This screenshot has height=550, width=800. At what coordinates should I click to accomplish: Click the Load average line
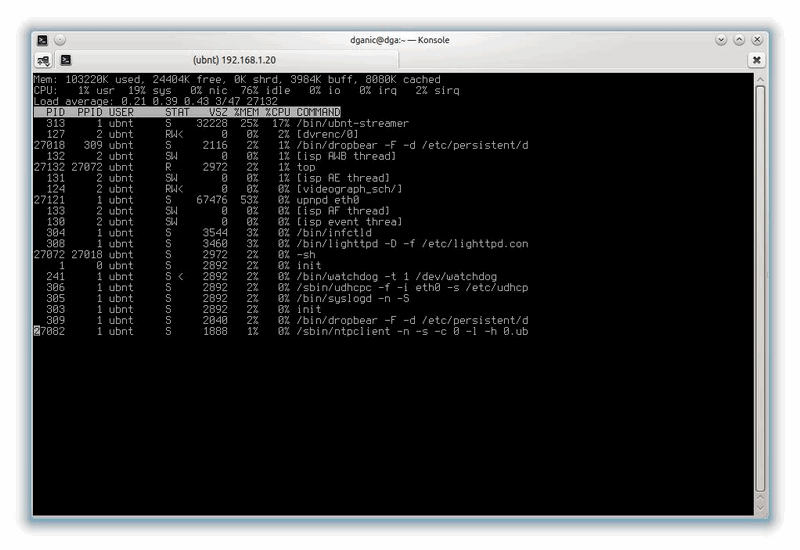156,102
